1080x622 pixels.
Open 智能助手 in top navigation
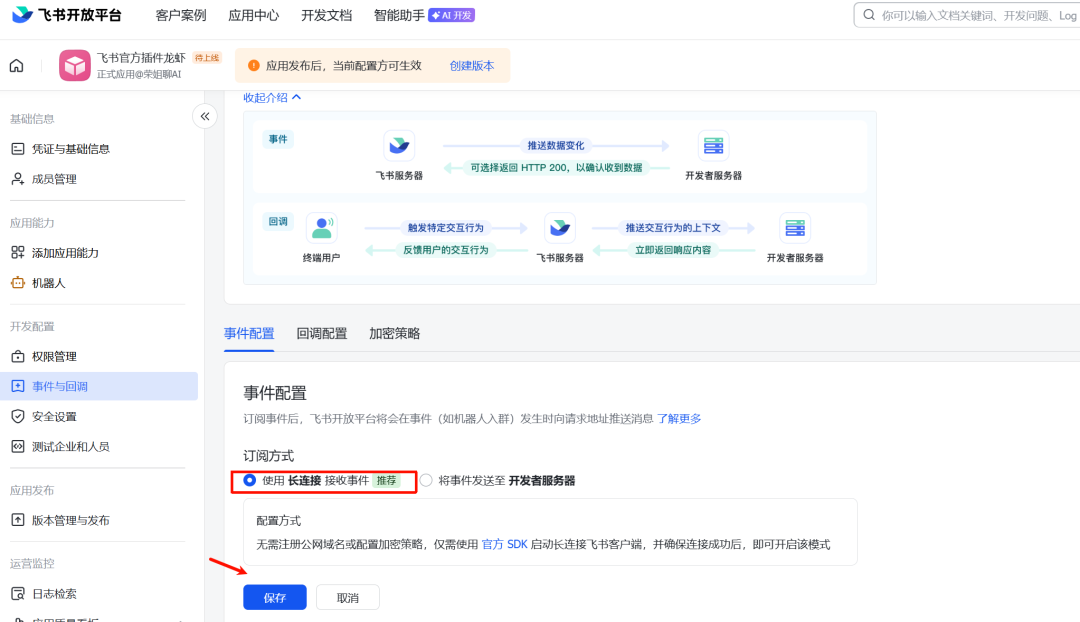[399, 15]
